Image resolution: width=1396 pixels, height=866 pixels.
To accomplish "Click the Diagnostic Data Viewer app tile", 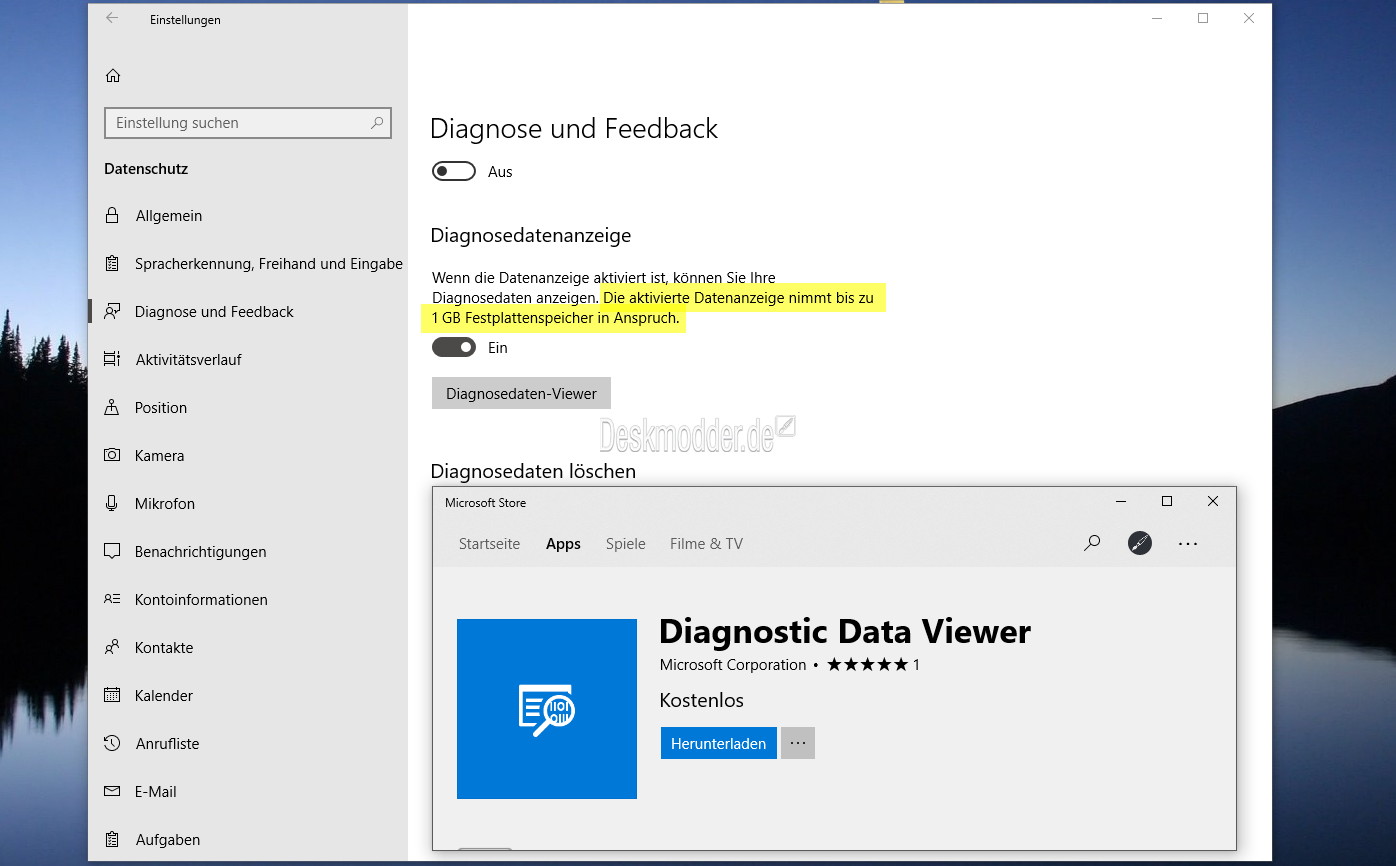I will [547, 709].
